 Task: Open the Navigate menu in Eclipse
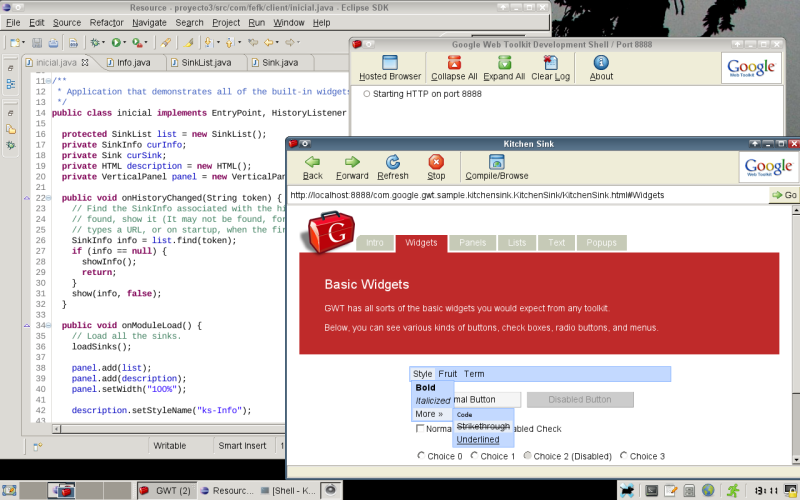tap(149, 22)
